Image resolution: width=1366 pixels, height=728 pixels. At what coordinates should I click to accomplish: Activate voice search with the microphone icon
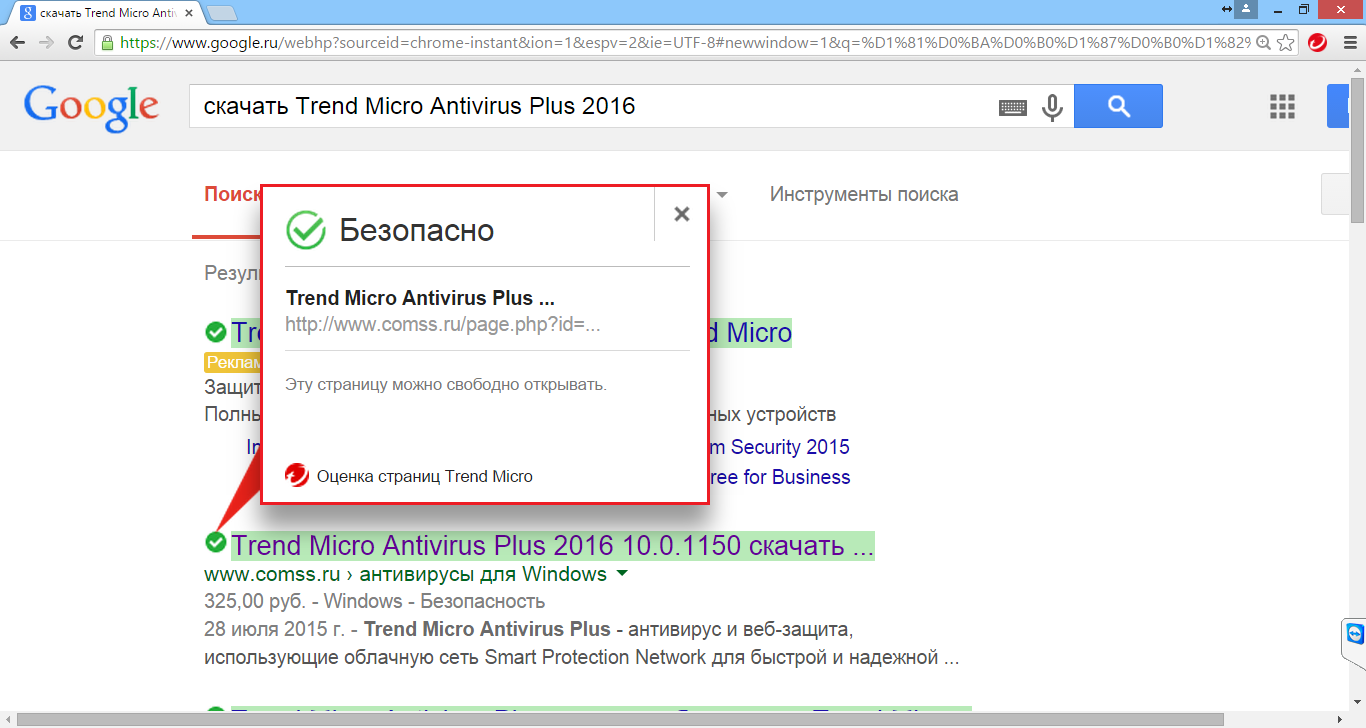(x=1052, y=107)
